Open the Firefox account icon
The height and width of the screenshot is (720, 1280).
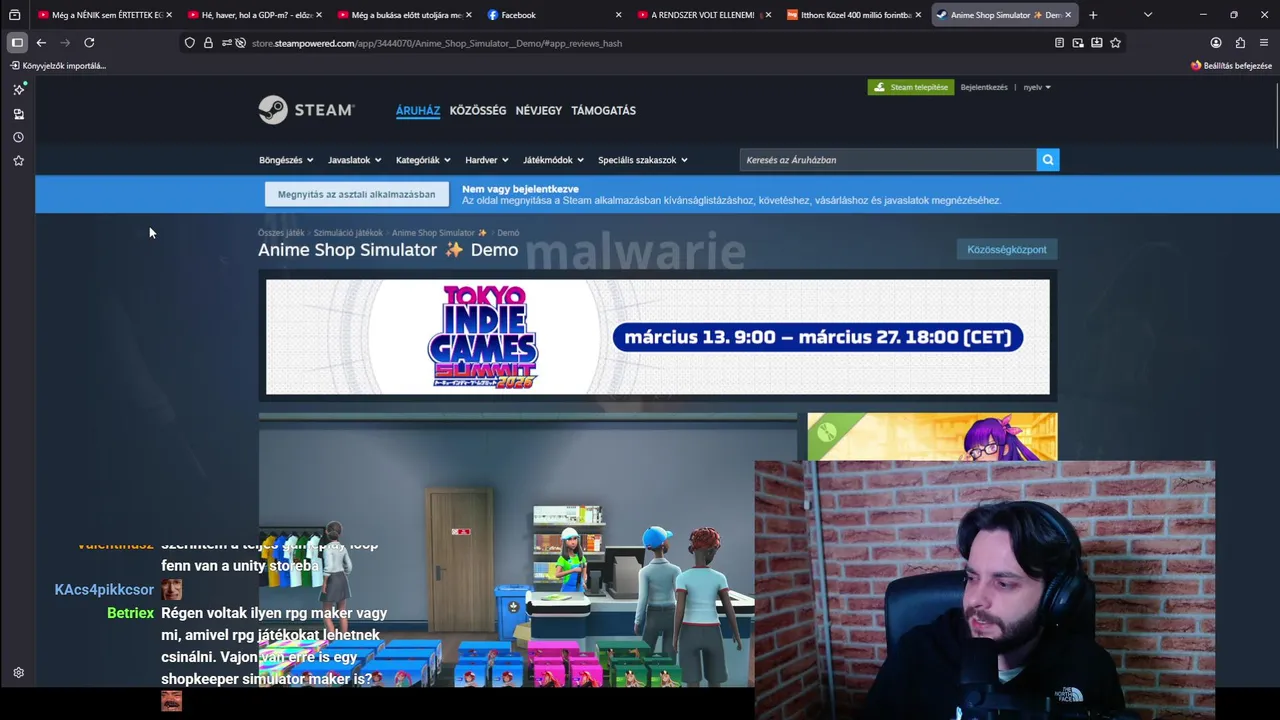coord(1216,43)
